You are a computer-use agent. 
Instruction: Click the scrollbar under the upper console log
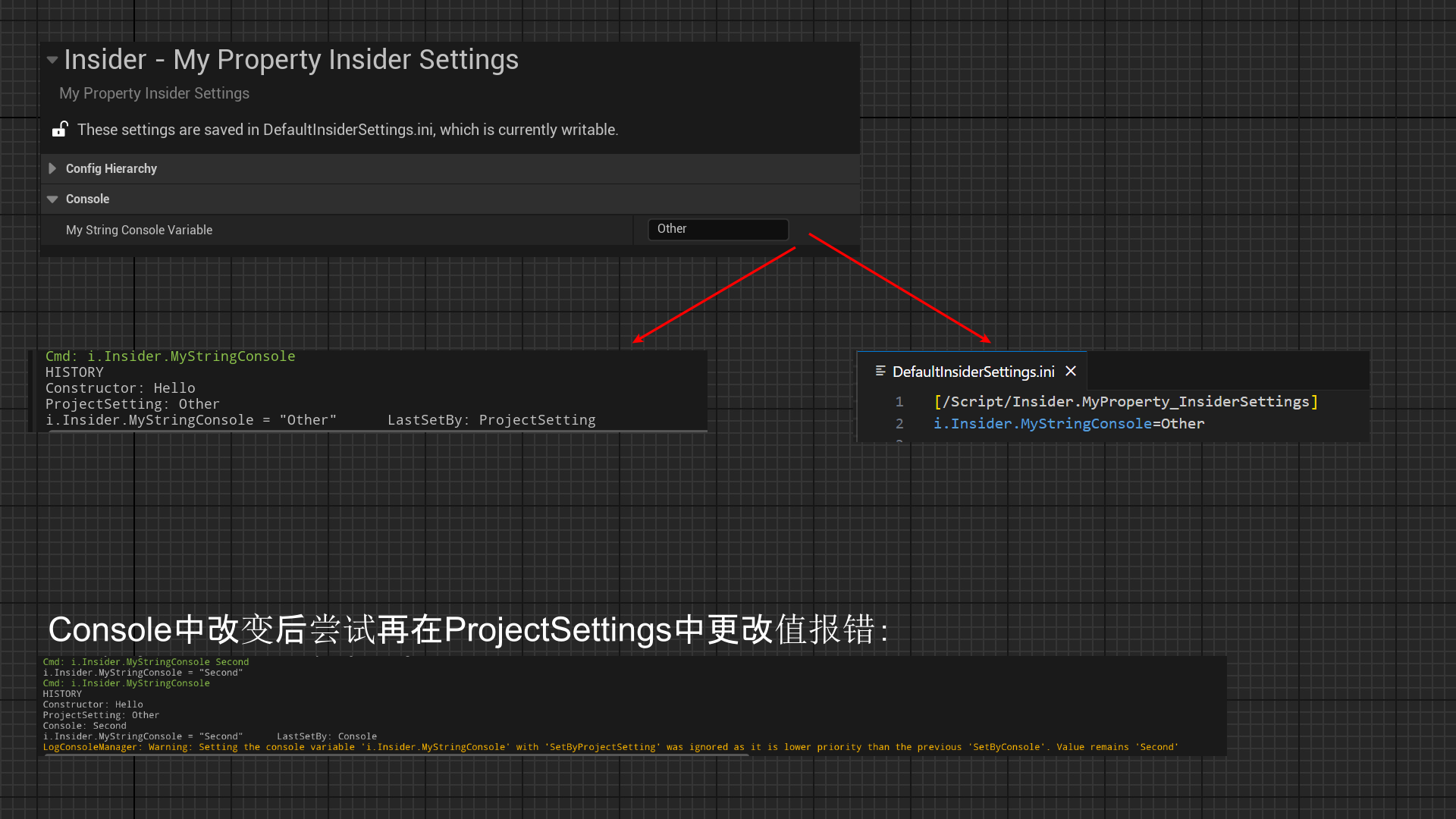pyautogui.click(x=378, y=431)
